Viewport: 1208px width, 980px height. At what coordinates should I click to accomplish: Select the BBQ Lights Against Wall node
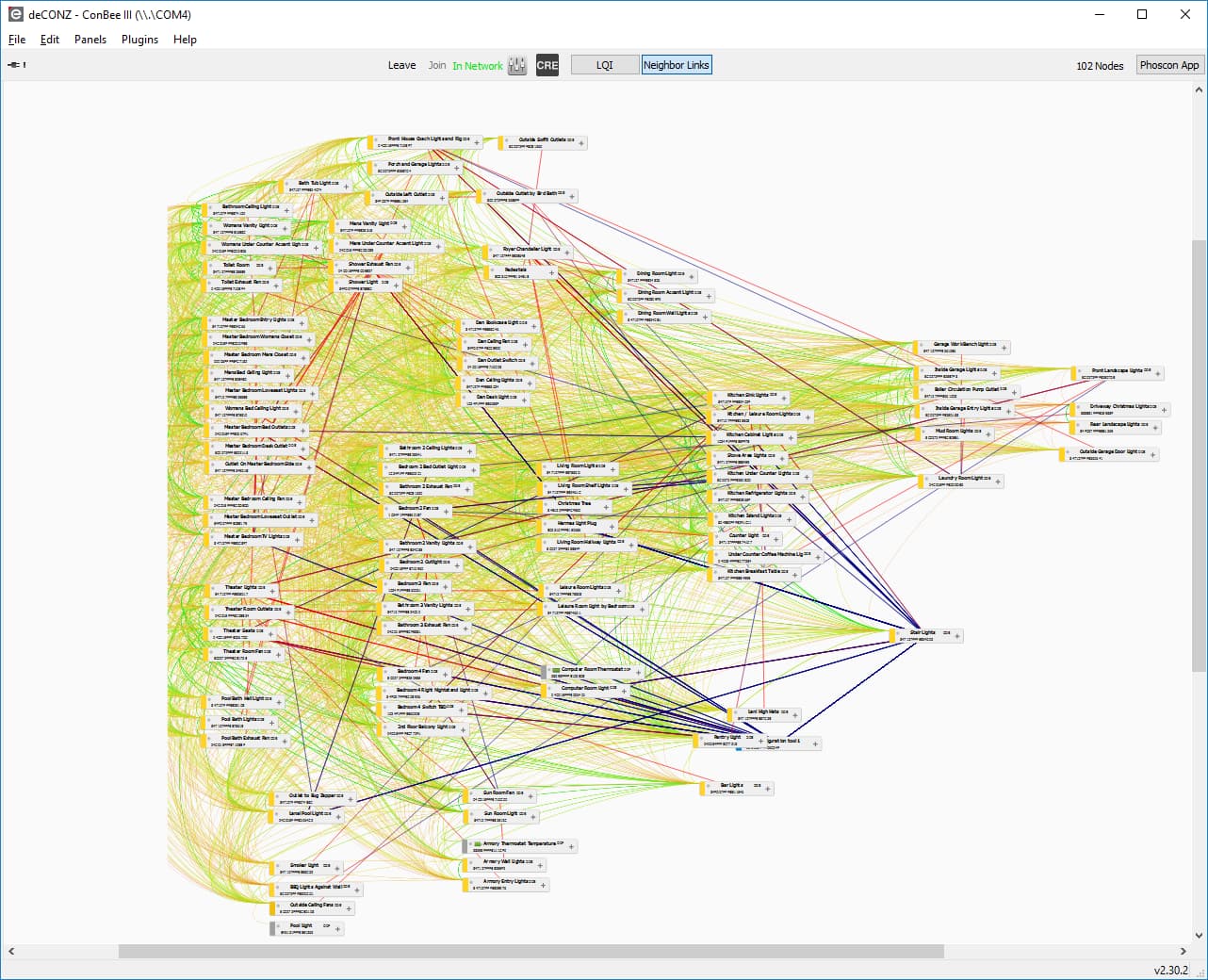(316, 890)
